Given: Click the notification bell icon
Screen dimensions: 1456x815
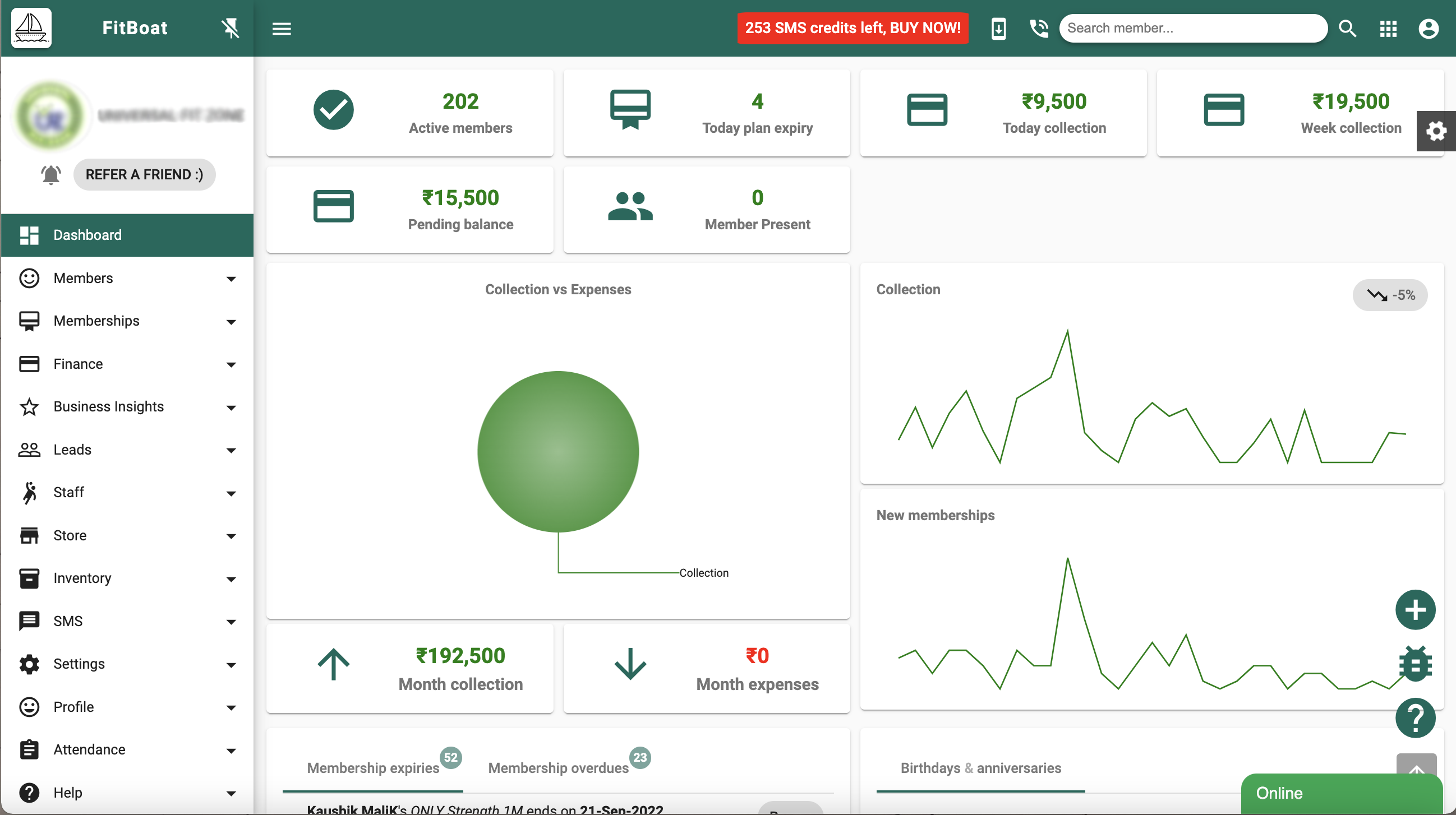Looking at the screenshot, I should [x=50, y=174].
